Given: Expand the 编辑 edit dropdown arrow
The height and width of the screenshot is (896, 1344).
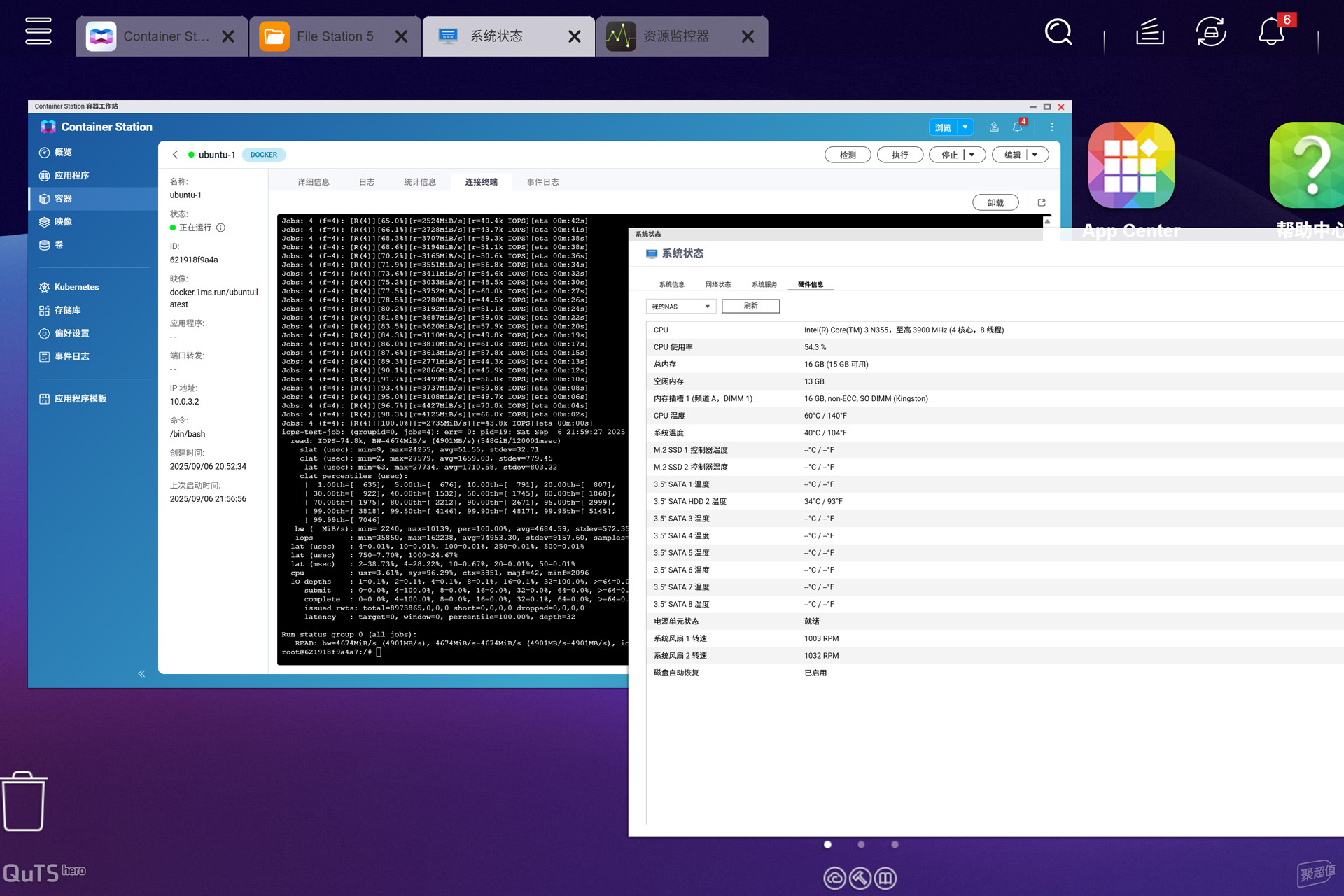Looking at the screenshot, I should [x=1035, y=155].
